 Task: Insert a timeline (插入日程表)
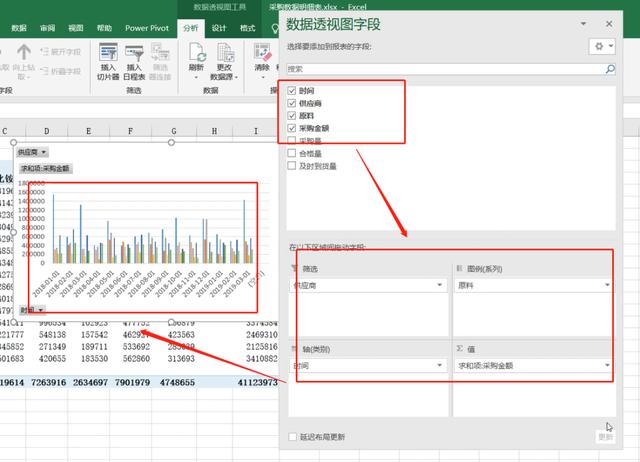[134, 61]
